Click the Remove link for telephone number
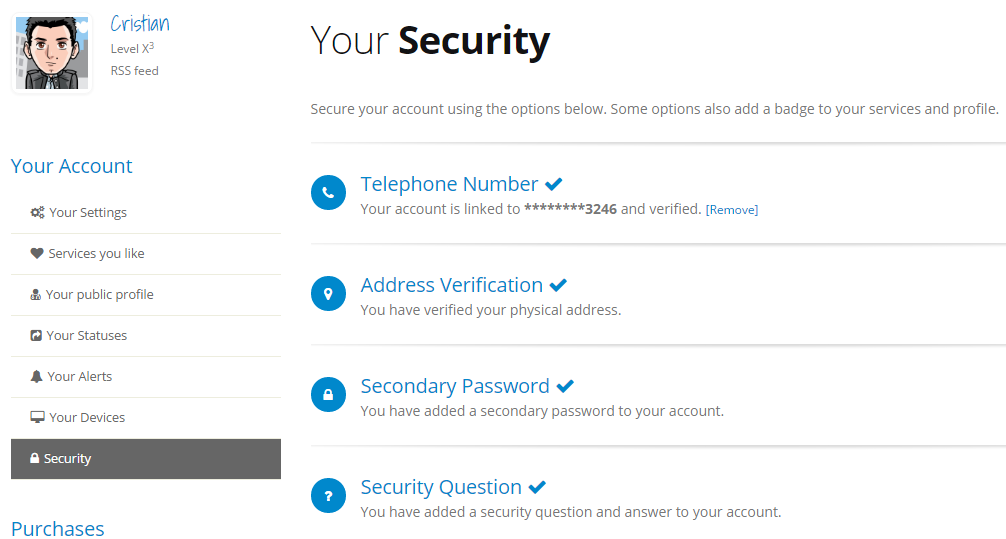The width and height of the screenshot is (1006, 539). coord(732,210)
